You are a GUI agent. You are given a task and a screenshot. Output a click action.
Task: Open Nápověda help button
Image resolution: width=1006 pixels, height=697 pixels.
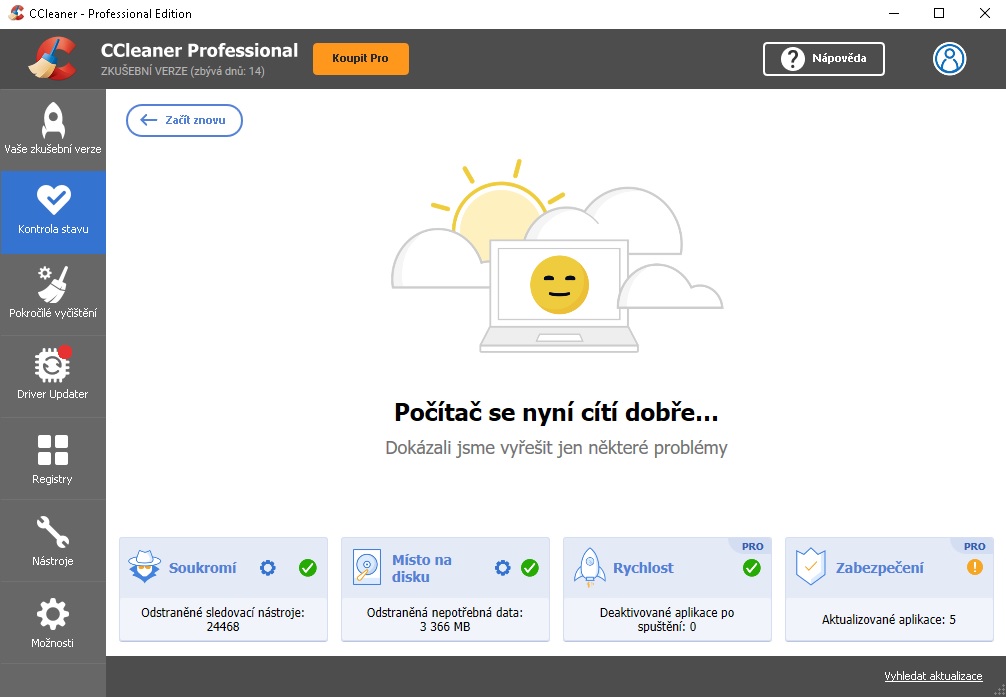pyautogui.click(x=823, y=59)
